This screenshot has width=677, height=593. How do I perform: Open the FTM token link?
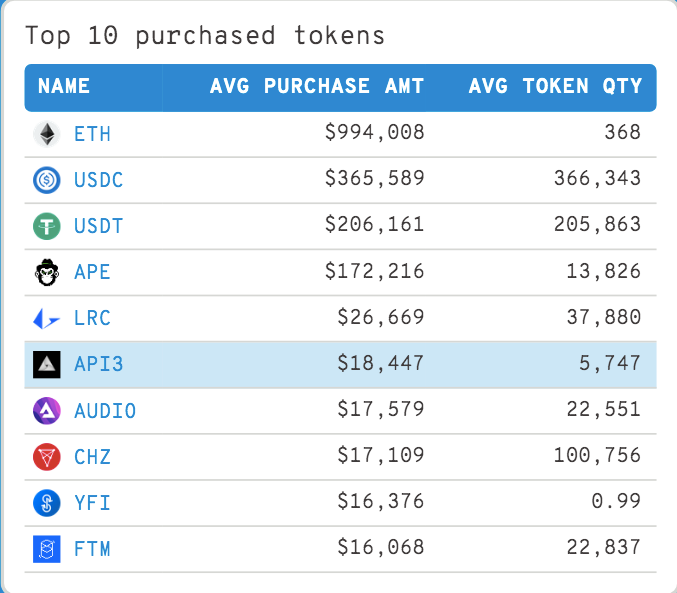[x=92, y=548]
